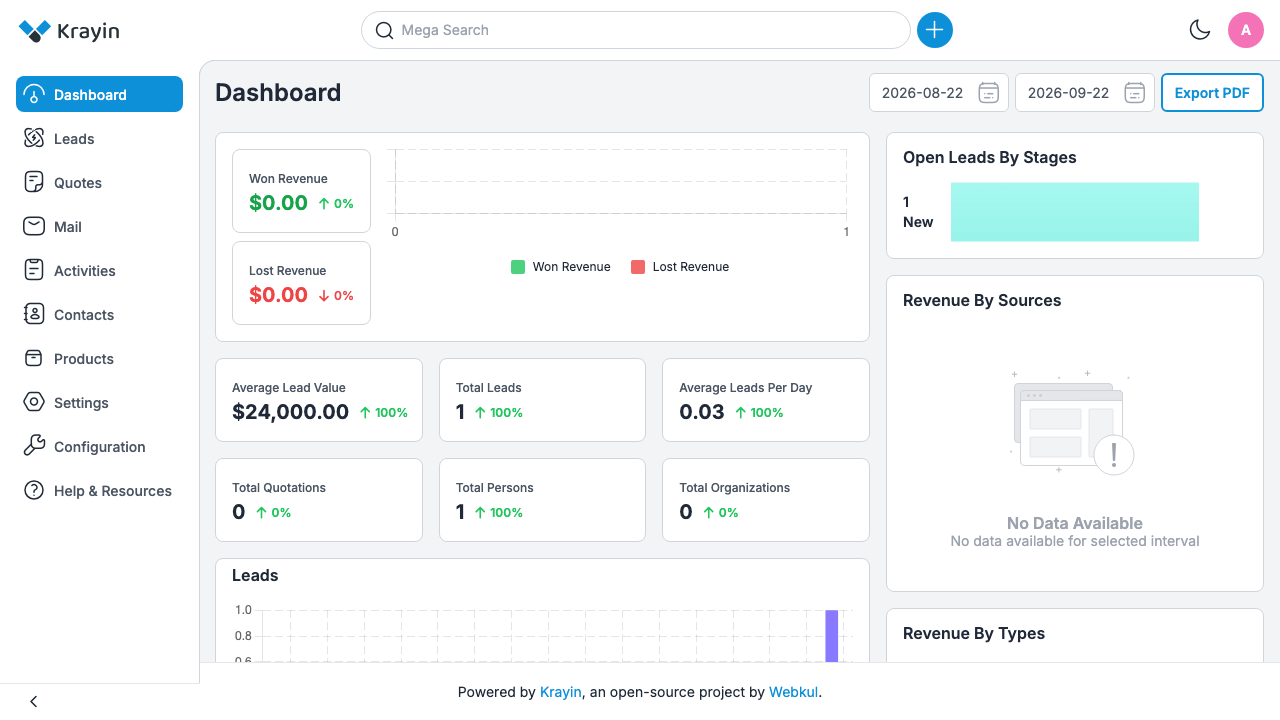Focus the Mega Search input field
This screenshot has width=1280, height=720.
pos(636,30)
